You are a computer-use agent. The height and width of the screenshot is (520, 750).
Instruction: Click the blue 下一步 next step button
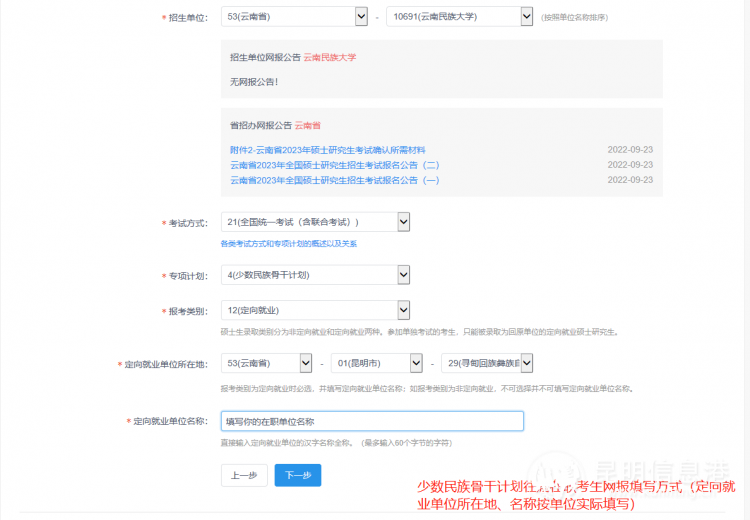pyautogui.click(x=298, y=475)
